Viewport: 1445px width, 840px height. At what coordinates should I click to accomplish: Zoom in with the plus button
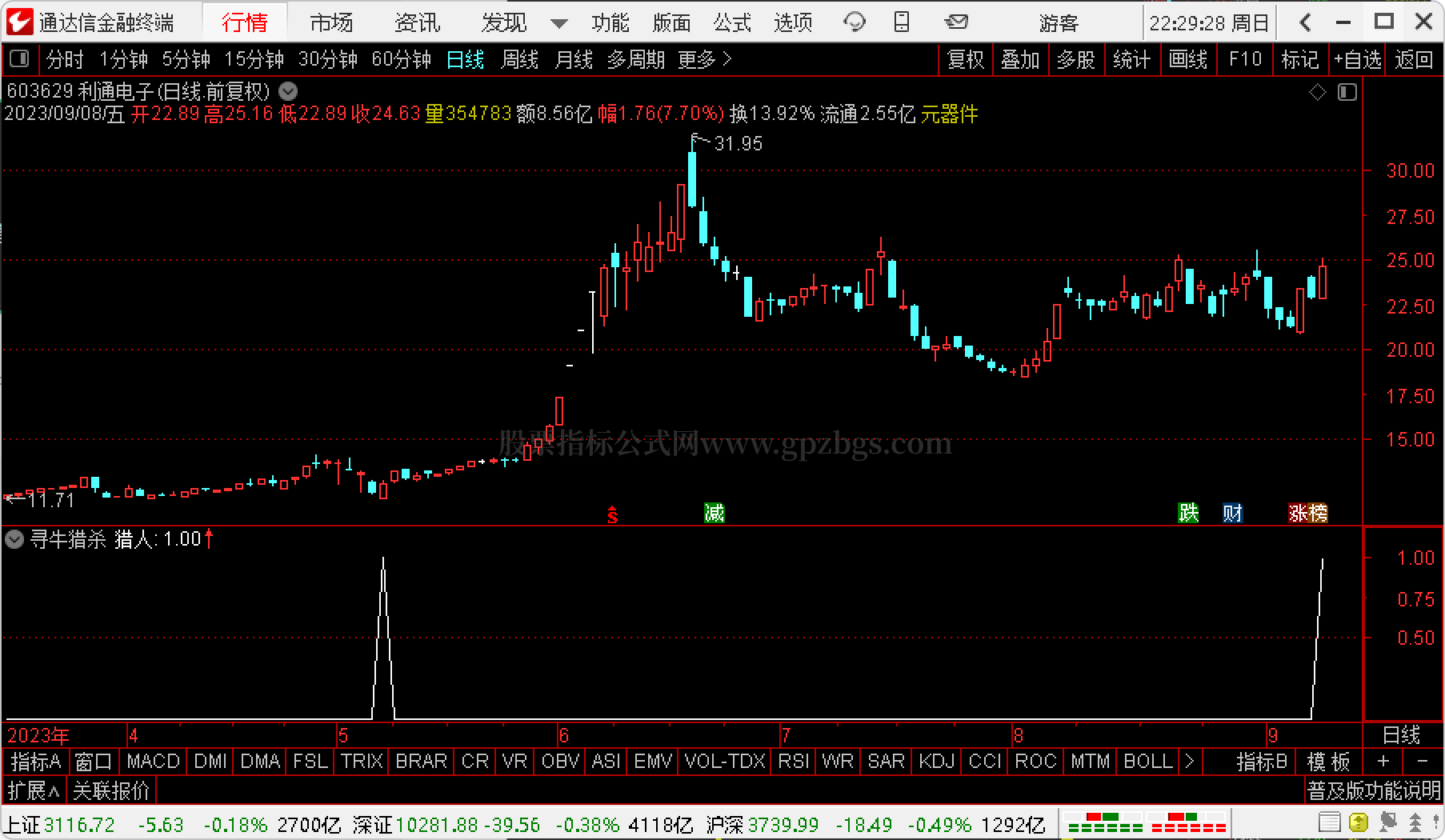(1383, 762)
